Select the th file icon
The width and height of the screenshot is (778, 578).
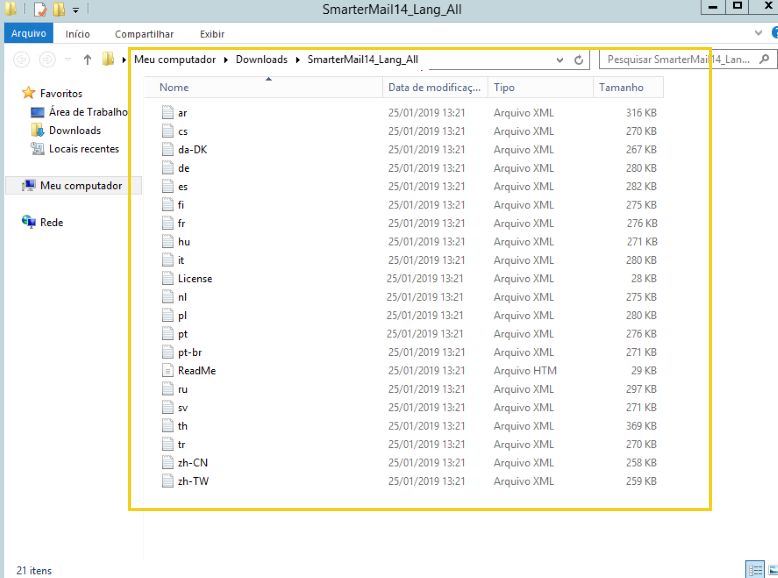tap(168, 426)
